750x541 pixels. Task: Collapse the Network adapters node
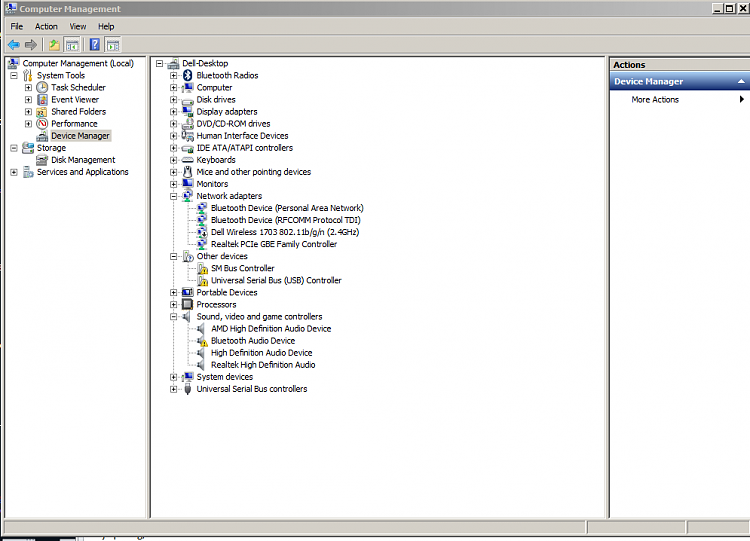coord(174,196)
